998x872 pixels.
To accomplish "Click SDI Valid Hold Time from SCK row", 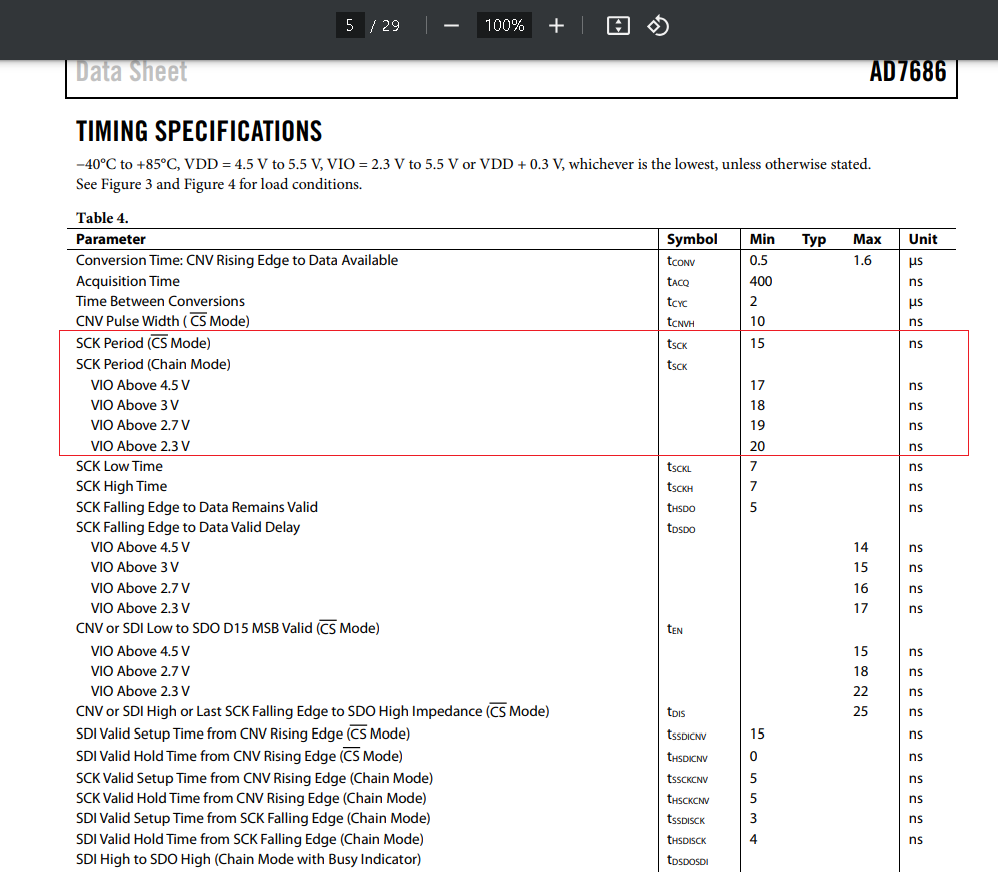I will (250, 840).
